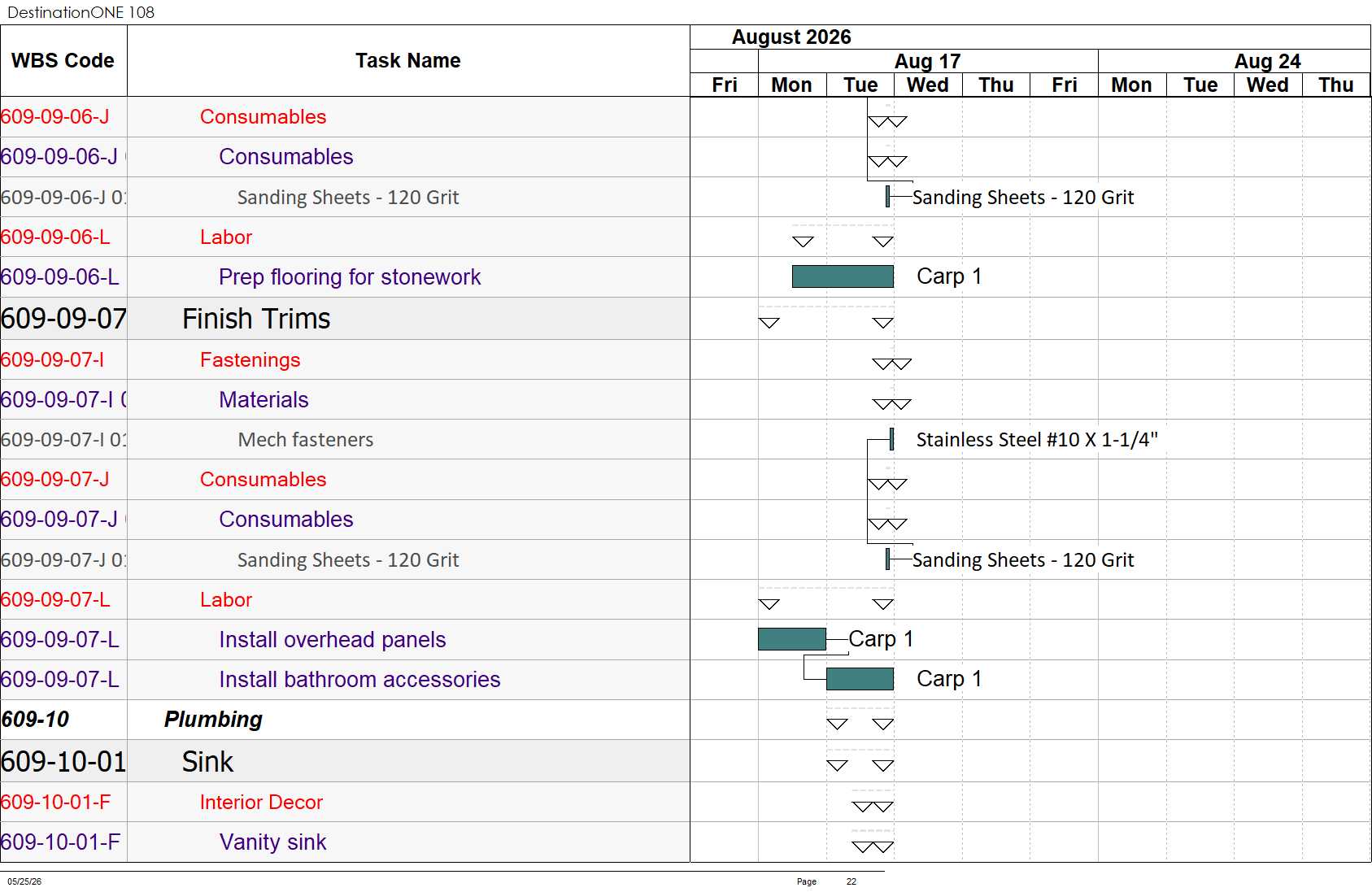Click WBS code 609-10-01
Screen dimensions: 1372x892
point(63,762)
